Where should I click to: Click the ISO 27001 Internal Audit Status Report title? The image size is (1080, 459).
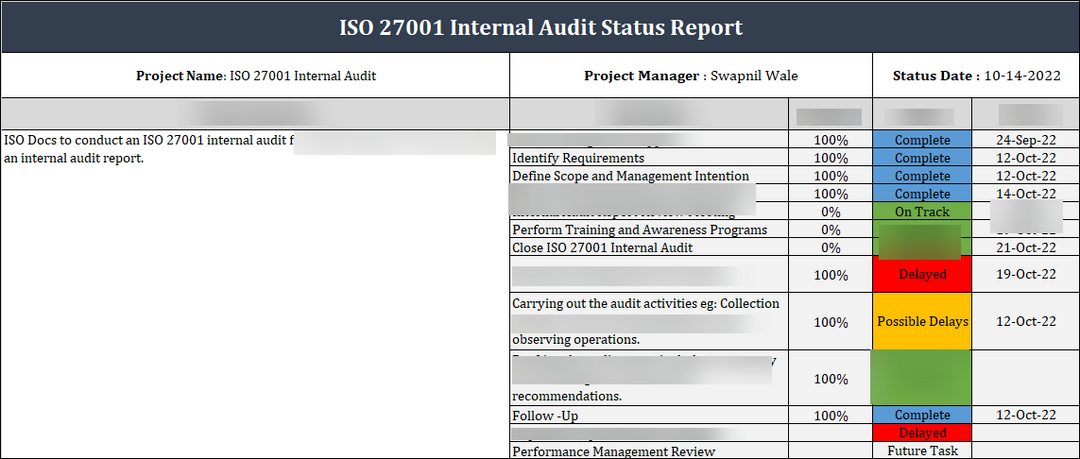pyautogui.click(x=541, y=28)
